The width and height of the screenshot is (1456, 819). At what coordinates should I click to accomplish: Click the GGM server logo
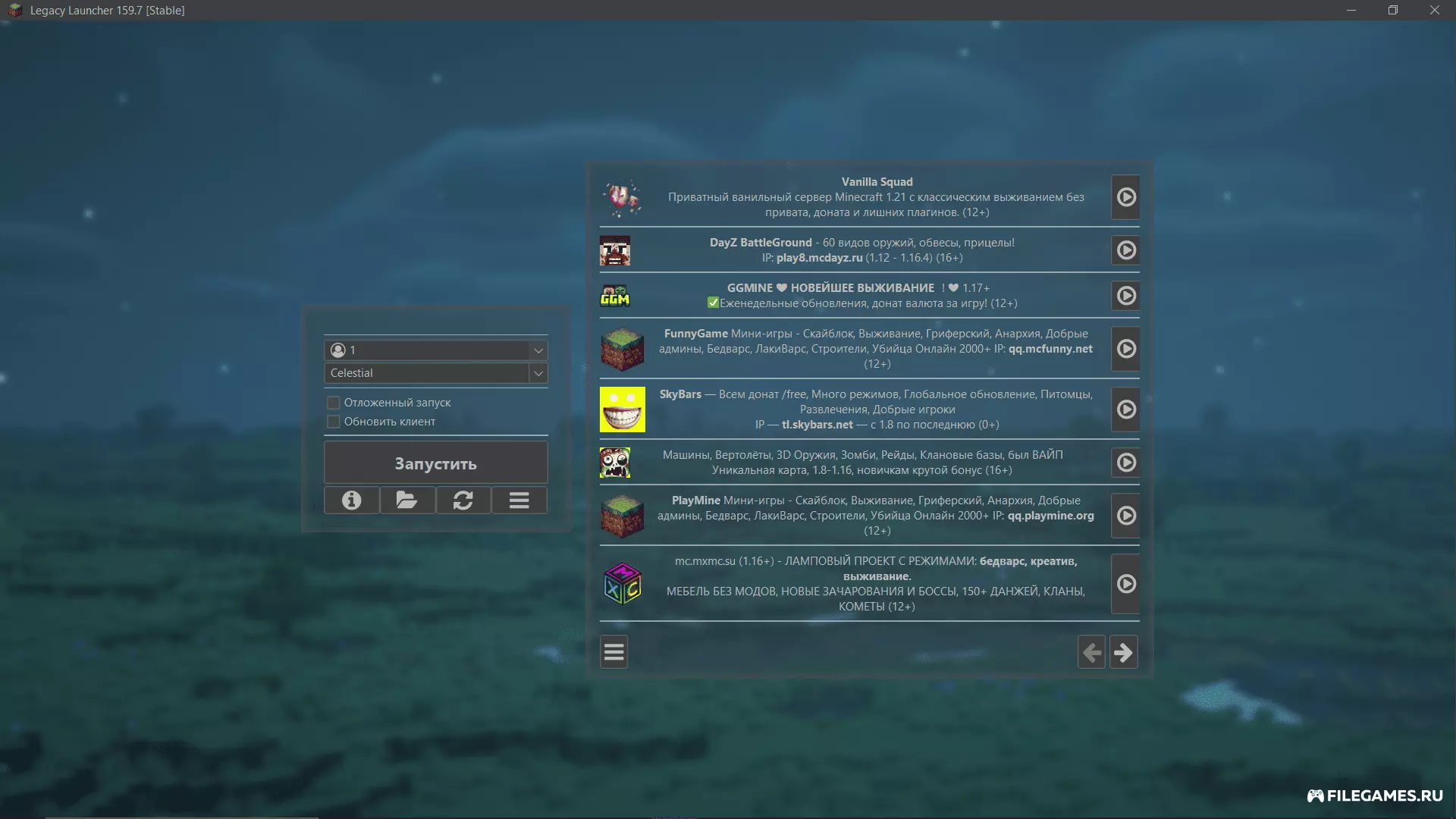[x=615, y=296]
